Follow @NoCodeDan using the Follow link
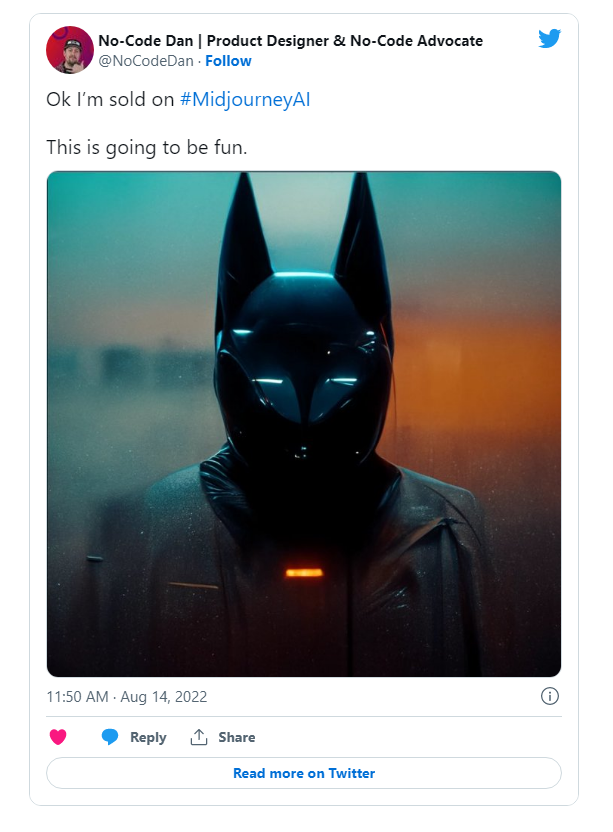 [228, 61]
